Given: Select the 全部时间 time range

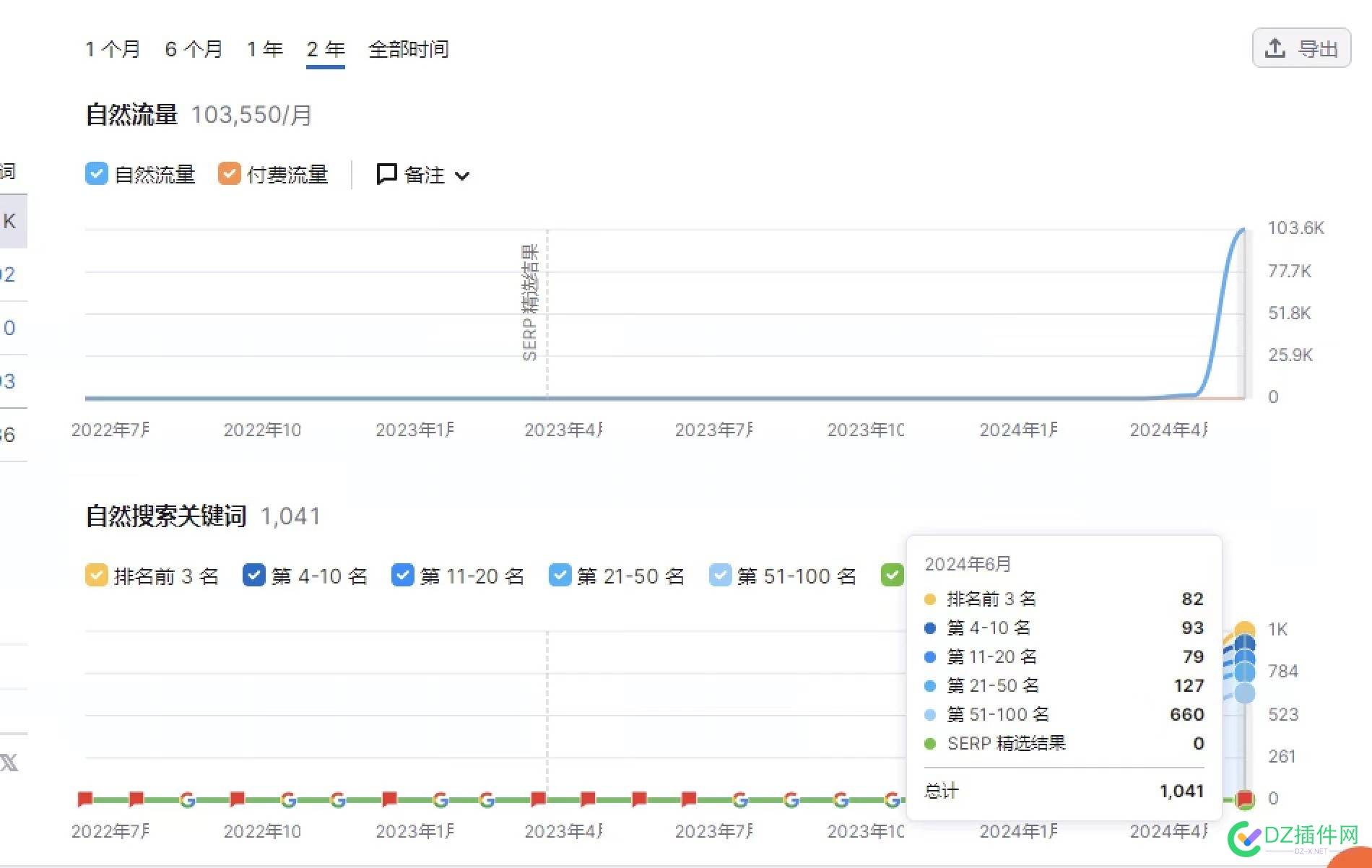Looking at the screenshot, I should pyautogui.click(x=409, y=49).
